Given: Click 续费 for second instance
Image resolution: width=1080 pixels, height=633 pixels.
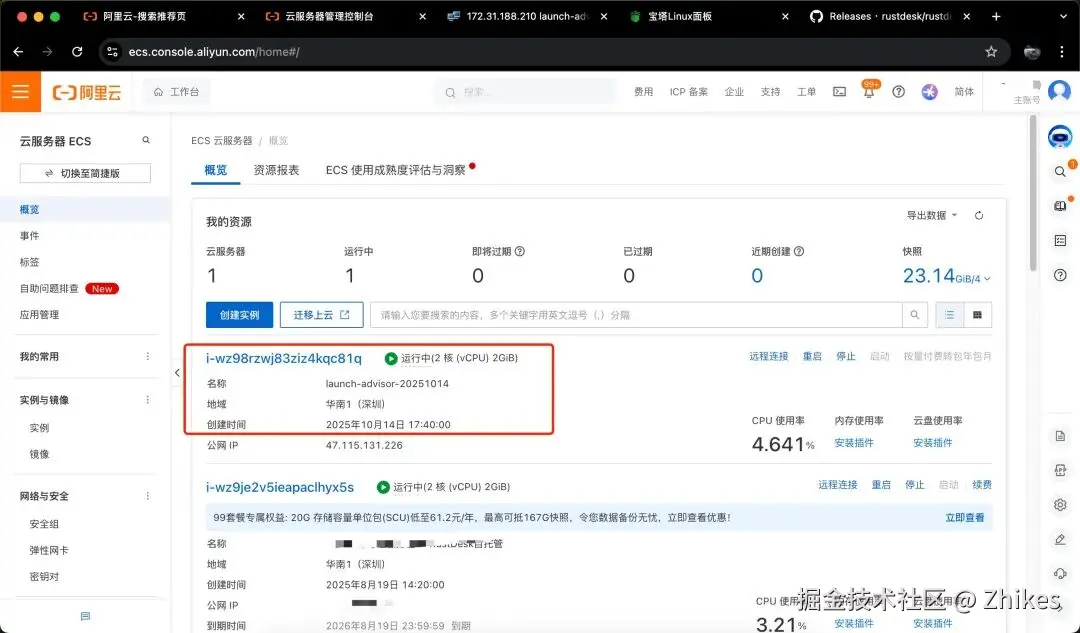Looking at the screenshot, I should 982,485.
